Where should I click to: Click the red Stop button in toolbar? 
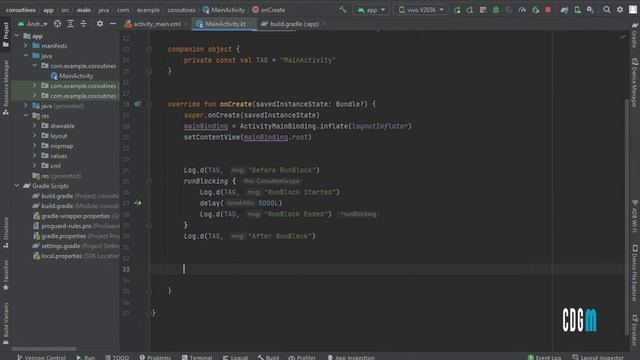click(x=548, y=10)
